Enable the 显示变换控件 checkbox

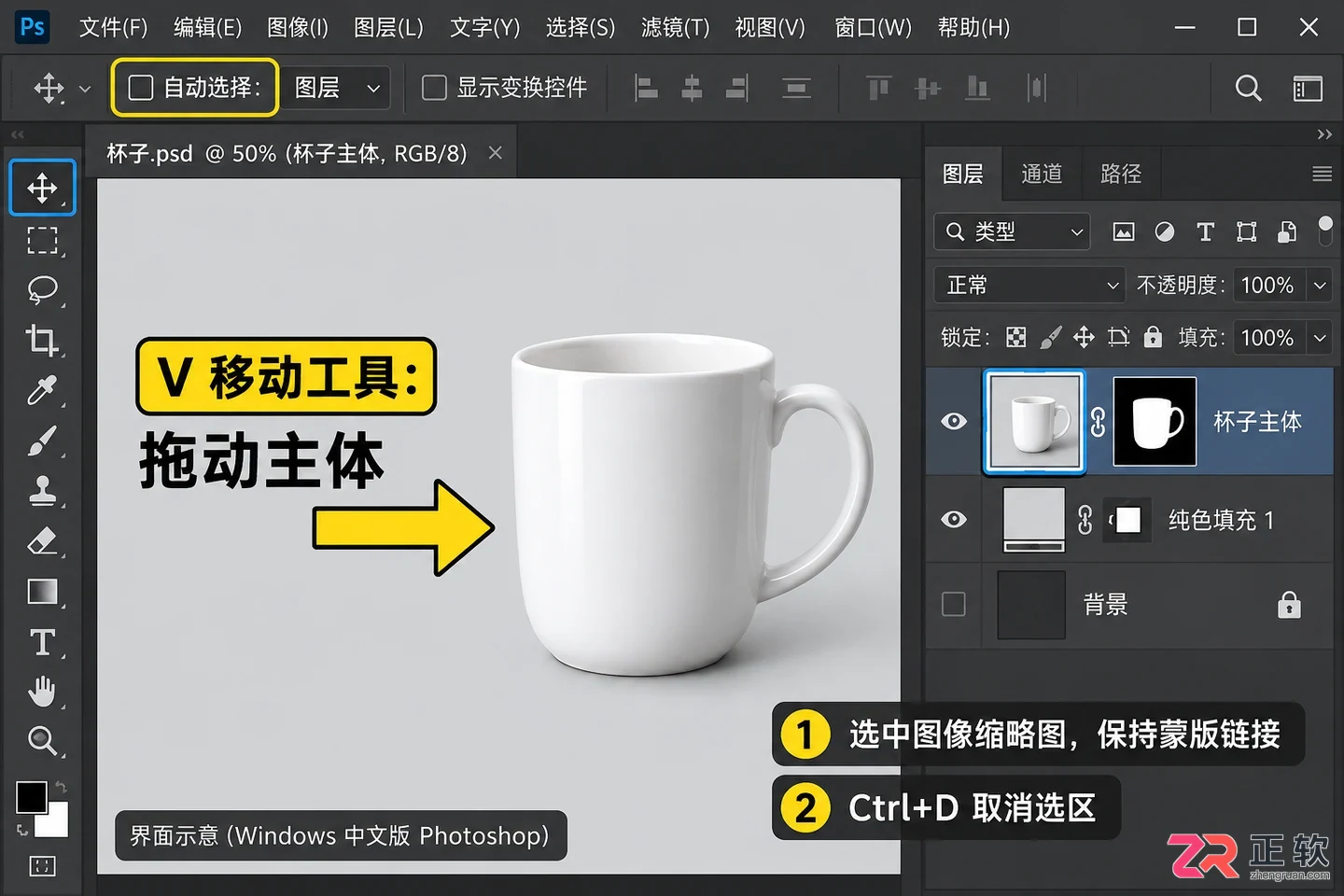(434, 88)
